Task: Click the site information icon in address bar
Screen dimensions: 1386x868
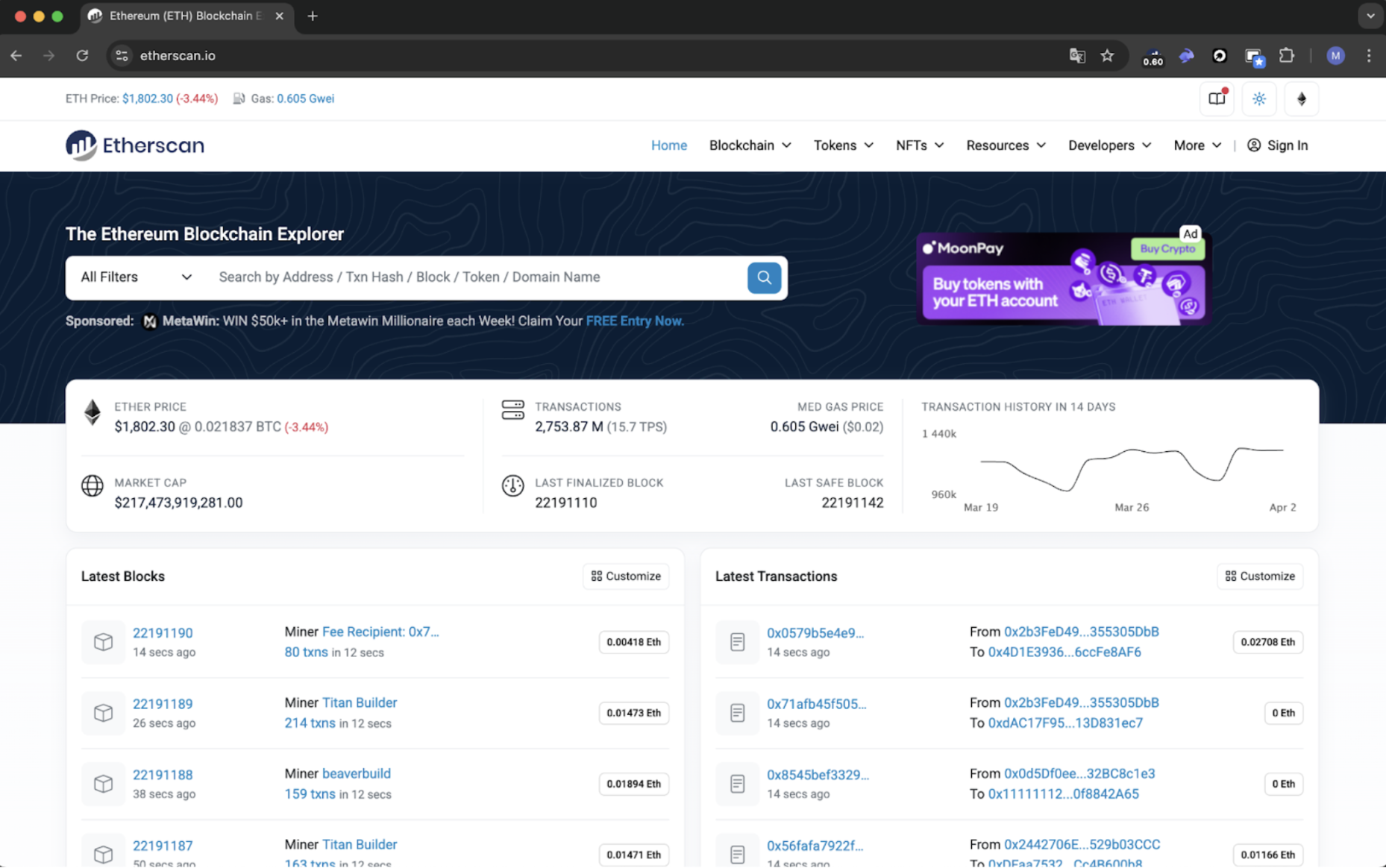Action: click(x=122, y=55)
